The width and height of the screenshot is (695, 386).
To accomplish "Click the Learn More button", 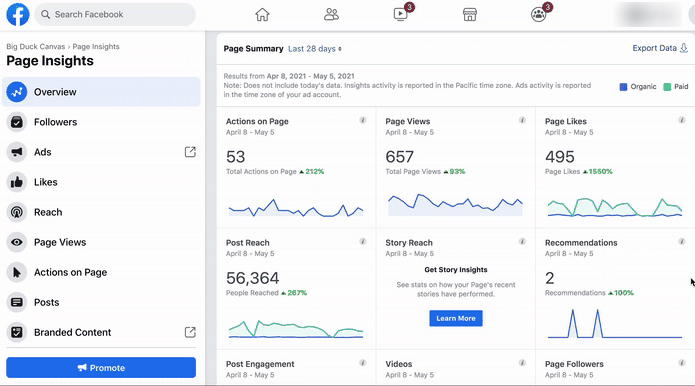I will pyautogui.click(x=456, y=318).
